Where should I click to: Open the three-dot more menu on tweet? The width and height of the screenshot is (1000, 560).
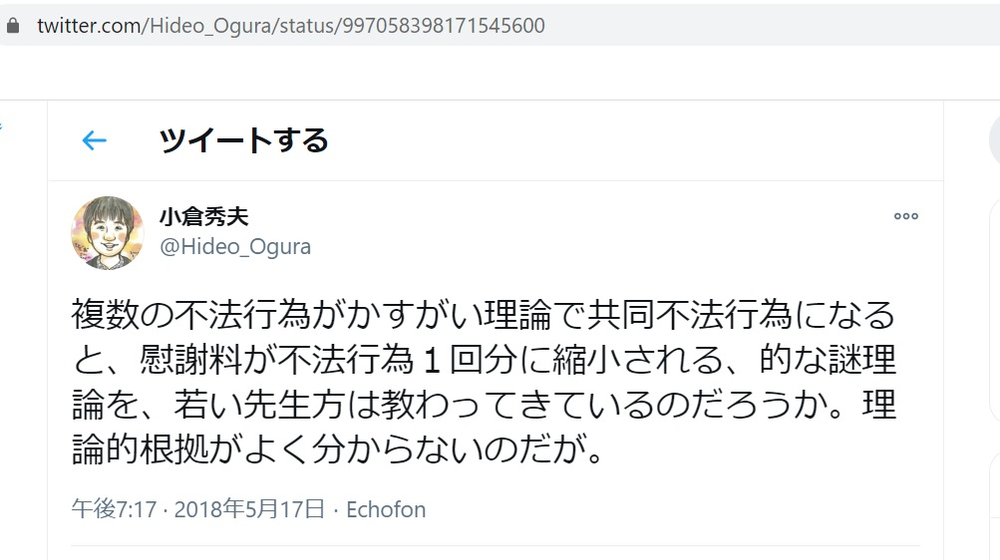906,216
